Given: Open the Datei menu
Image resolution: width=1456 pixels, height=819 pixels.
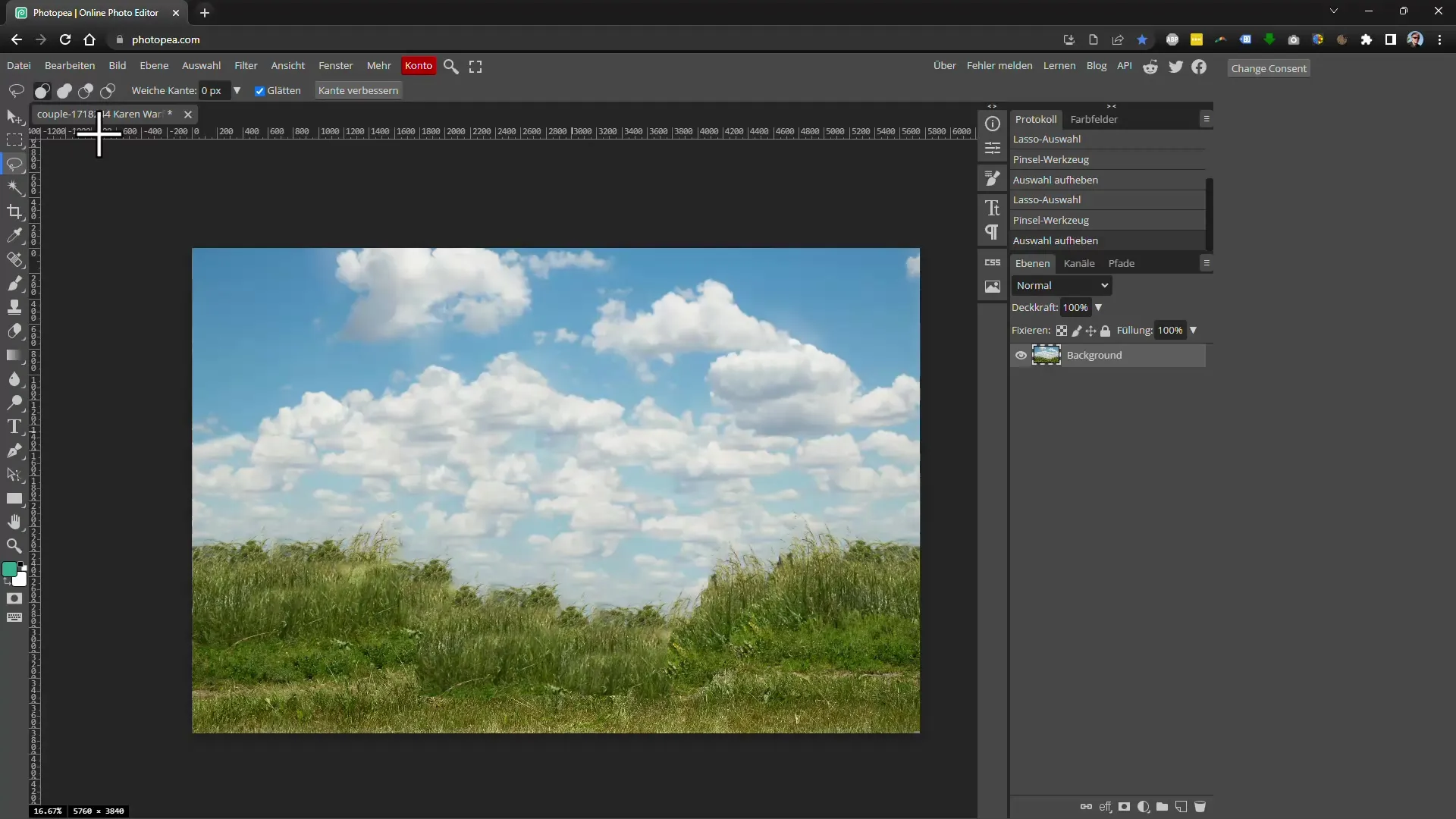Looking at the screenshot, I should coord(19,66).
